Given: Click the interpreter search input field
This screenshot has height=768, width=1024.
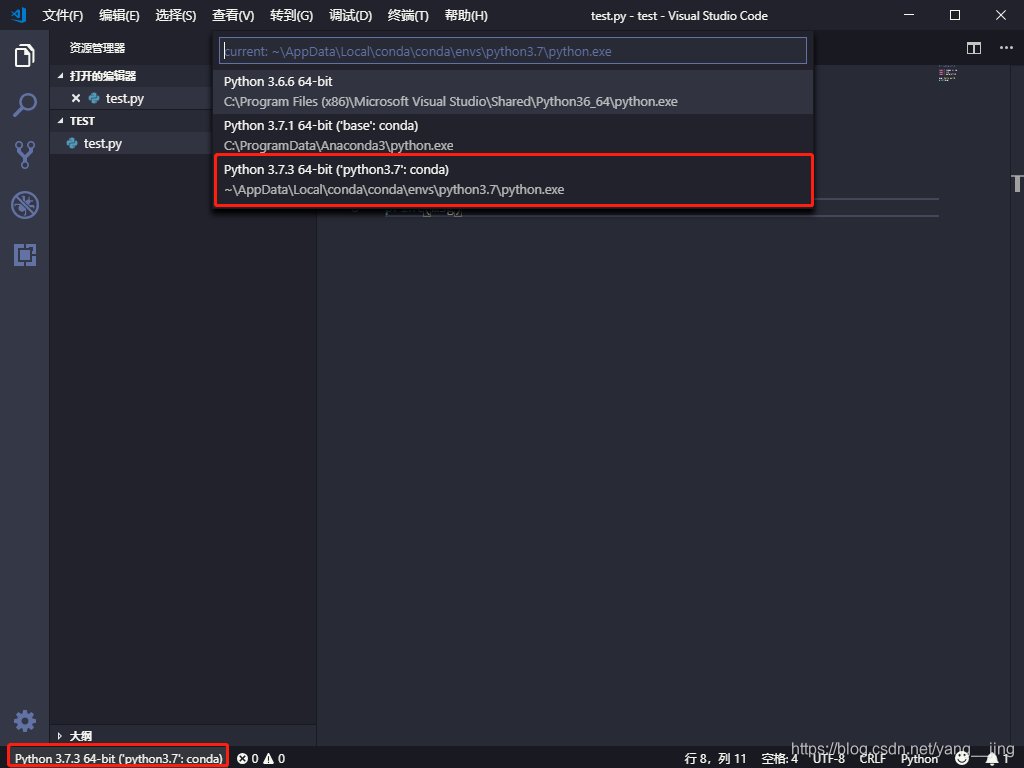Looking at the screenshot, I should [x=513, y=51].
